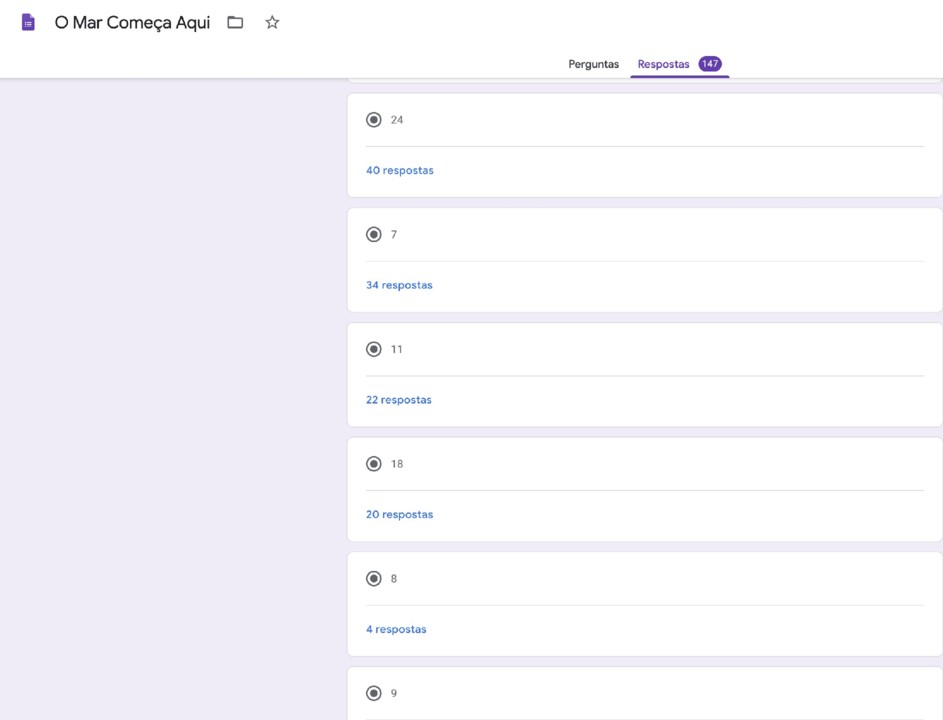Select the radio button for option 8
The image size is (943, 720).
coord(374,579)
